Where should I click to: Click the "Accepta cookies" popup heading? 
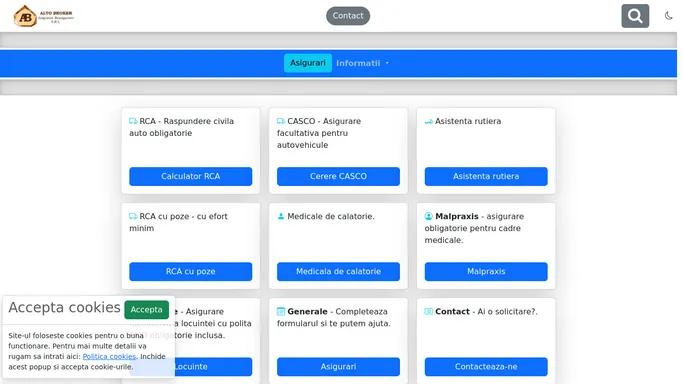point(64,307)
